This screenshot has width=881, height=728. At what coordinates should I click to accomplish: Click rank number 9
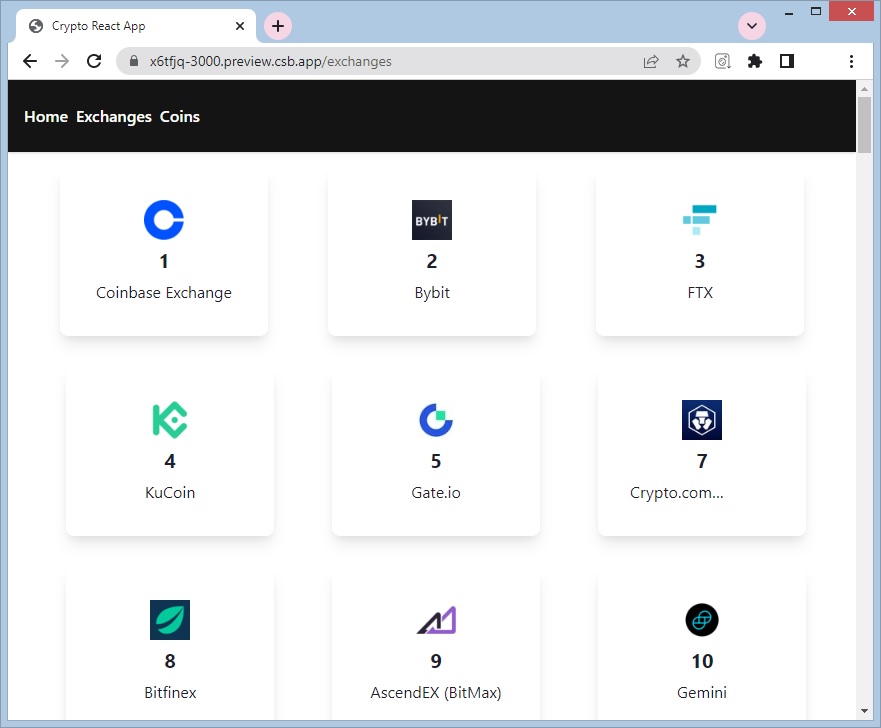[435, 661]
